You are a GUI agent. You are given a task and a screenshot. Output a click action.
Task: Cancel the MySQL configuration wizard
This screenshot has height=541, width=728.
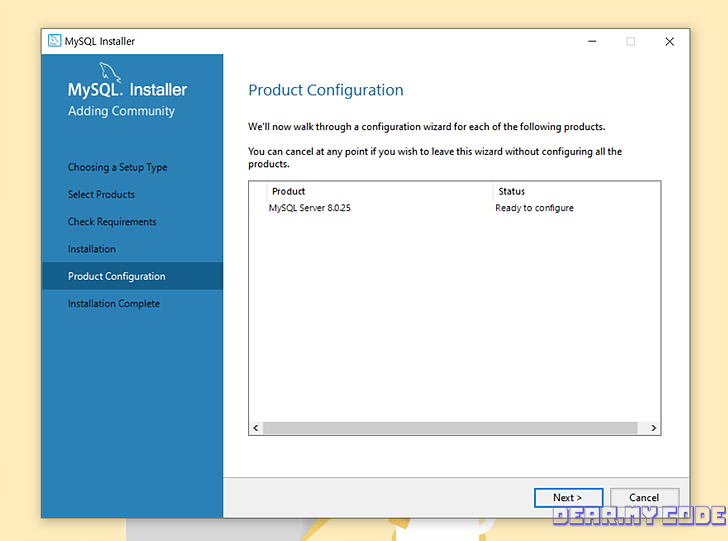[x=644, y=497]
